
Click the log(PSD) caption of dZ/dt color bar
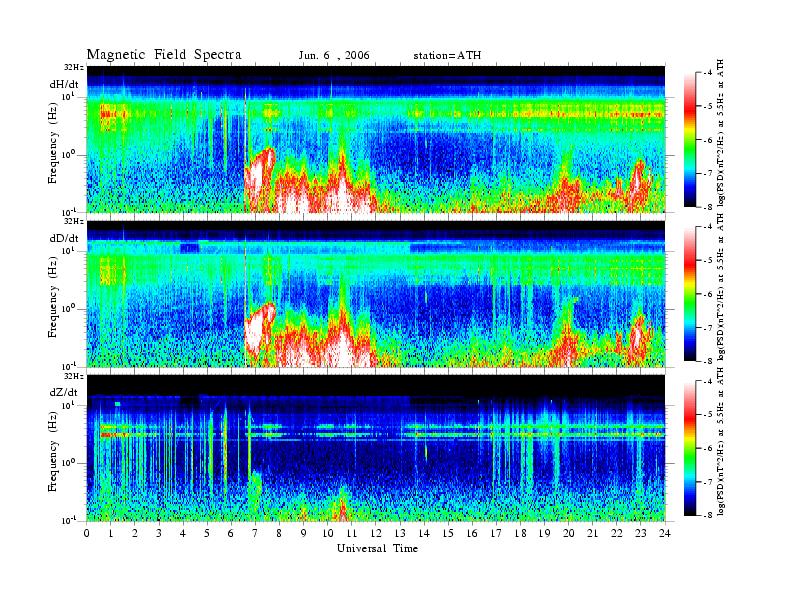tap(721, 442)
